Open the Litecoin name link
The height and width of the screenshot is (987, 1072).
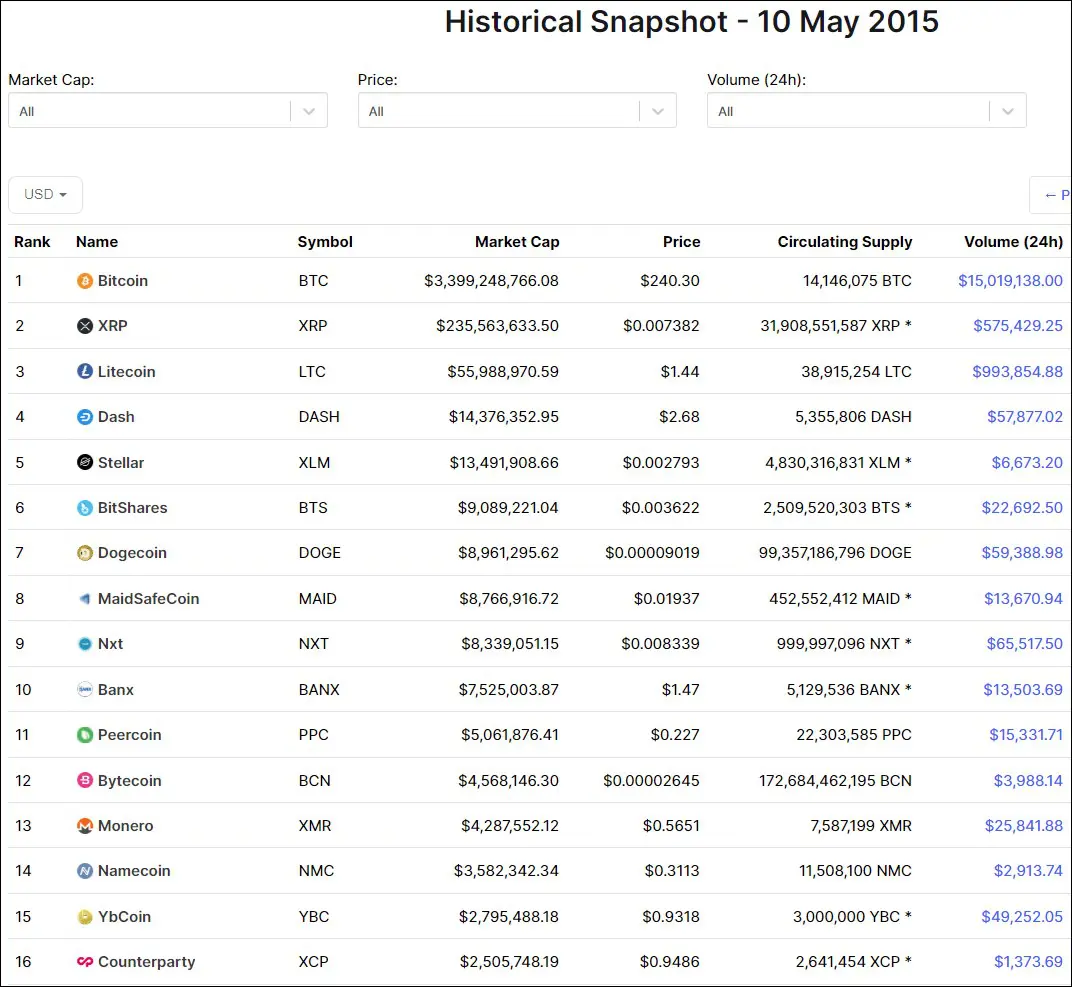126,372
